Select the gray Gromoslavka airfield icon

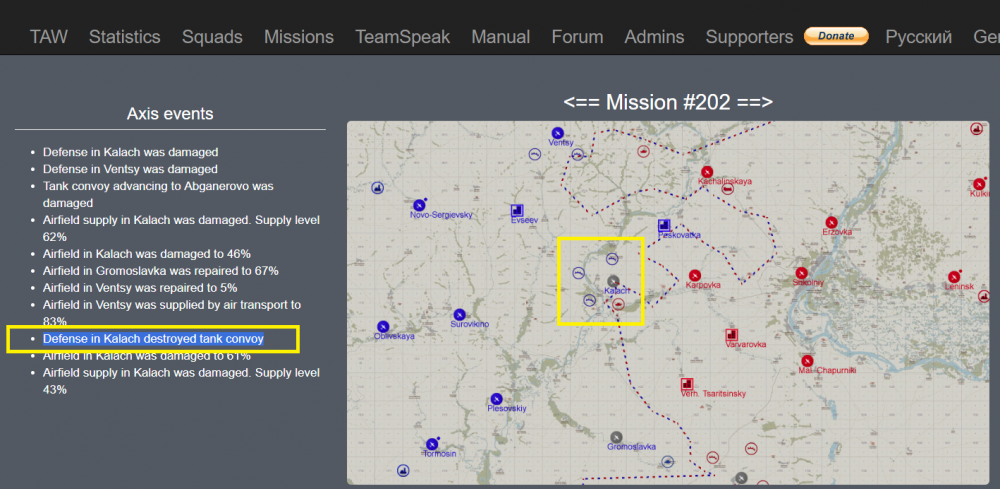616,437
